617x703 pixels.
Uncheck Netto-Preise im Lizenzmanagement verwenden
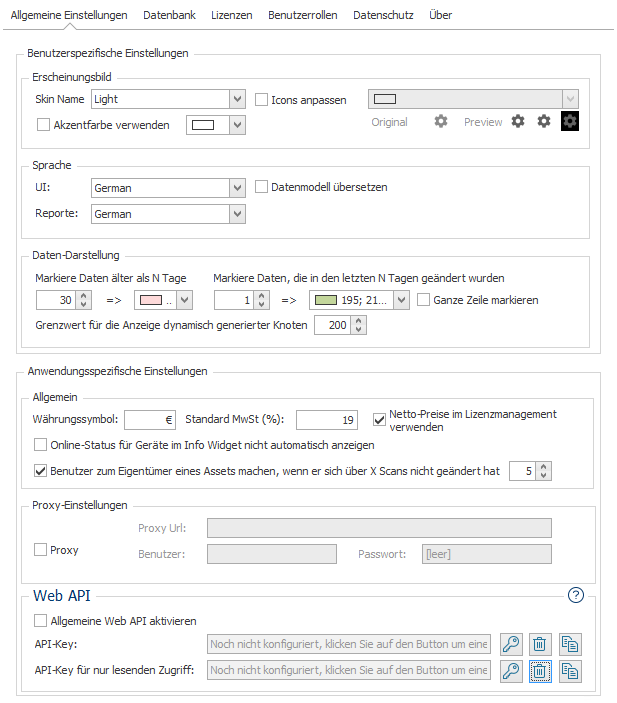pyautogui.click(x=379, y=420)
